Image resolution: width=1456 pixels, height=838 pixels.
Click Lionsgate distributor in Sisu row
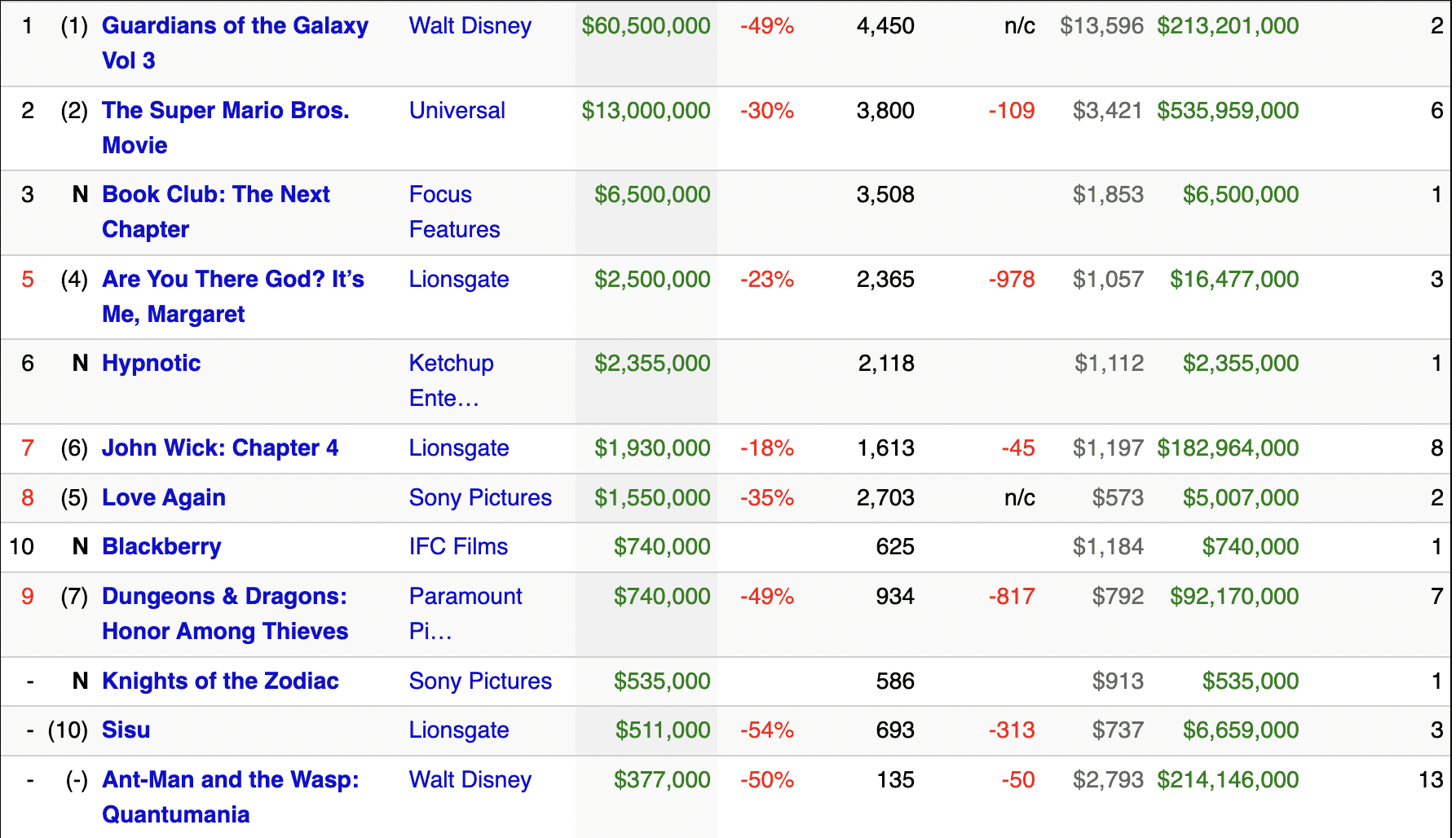(x=459, y=730)
